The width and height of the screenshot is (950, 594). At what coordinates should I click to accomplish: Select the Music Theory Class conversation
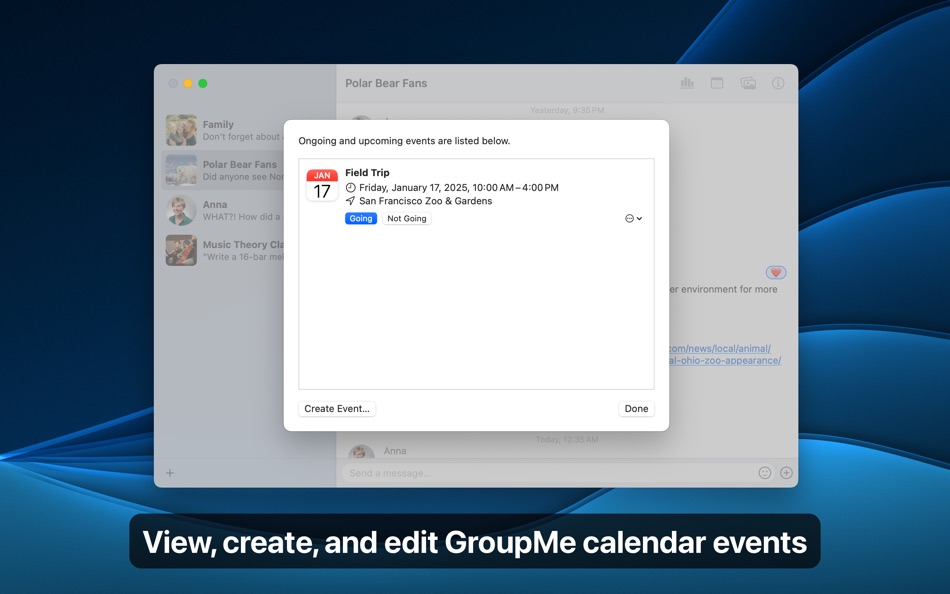point(224,250)
